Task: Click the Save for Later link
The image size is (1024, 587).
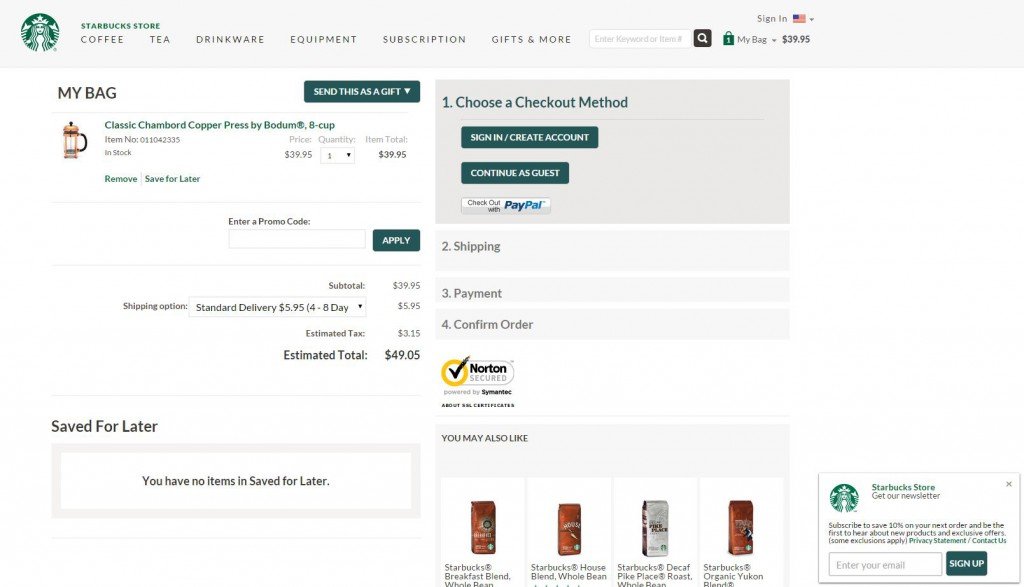Action: pos(172,179)
